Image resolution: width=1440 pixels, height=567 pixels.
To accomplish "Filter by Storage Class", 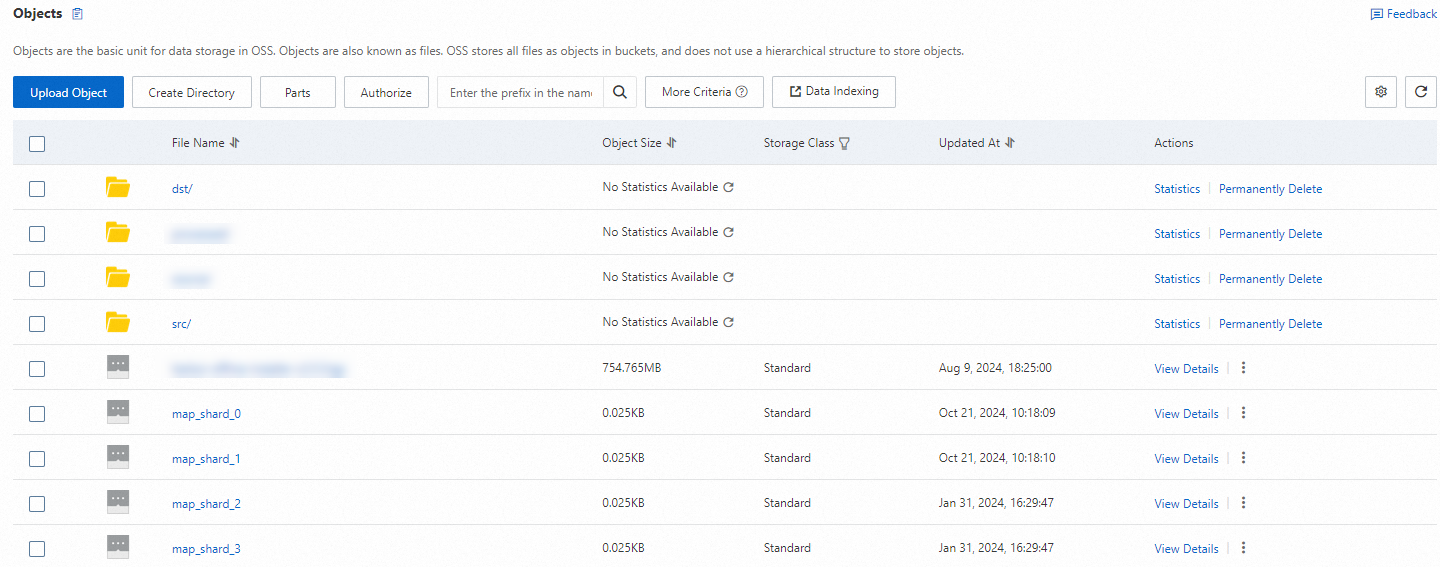I will pyautogui.click(x=844, y=143).
